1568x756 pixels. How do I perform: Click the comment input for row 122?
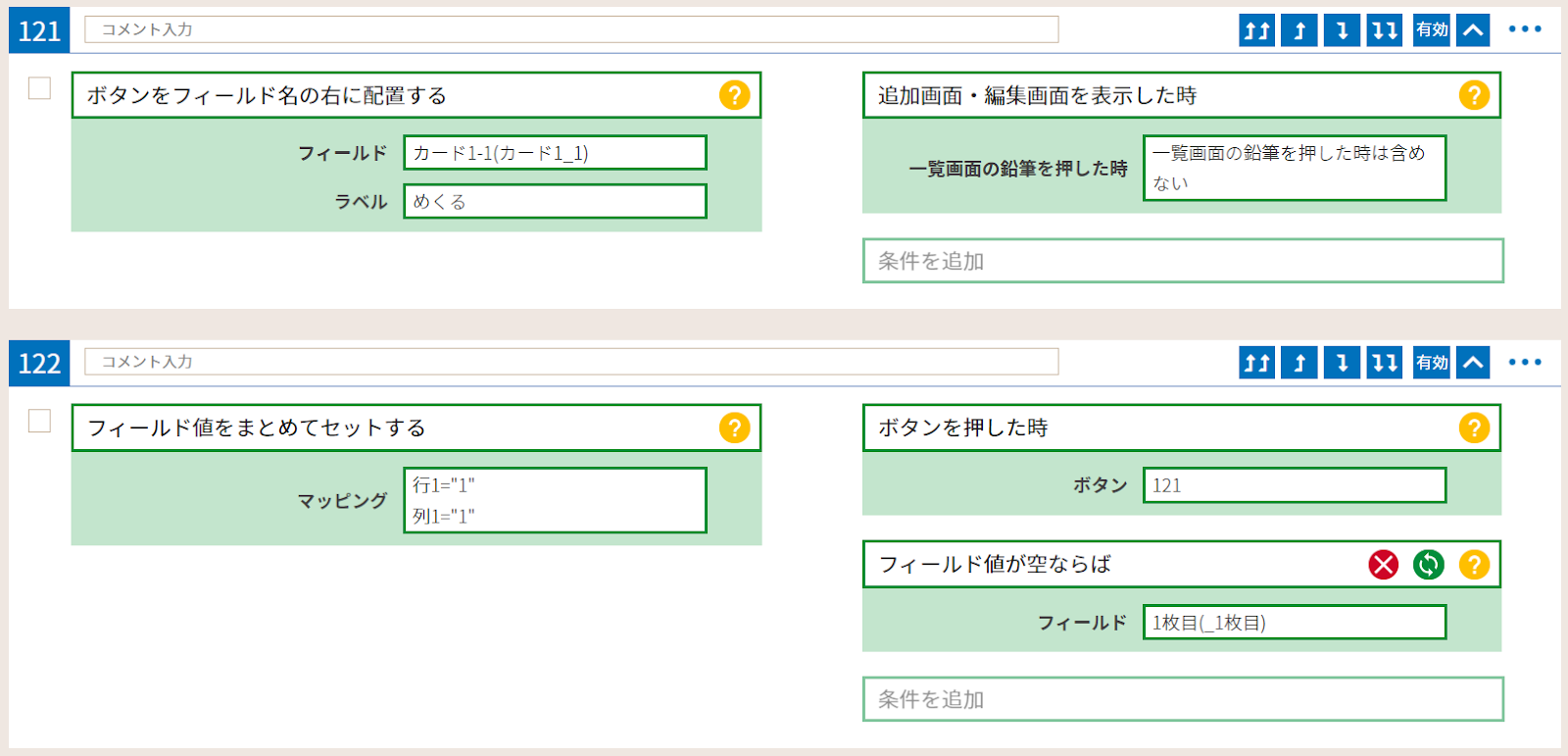tap(571, 362)
